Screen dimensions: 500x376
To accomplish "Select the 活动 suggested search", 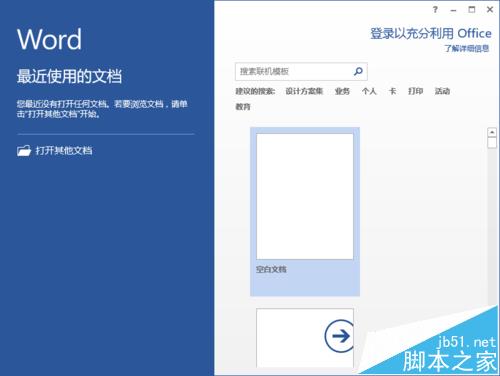I will (442, 91).
